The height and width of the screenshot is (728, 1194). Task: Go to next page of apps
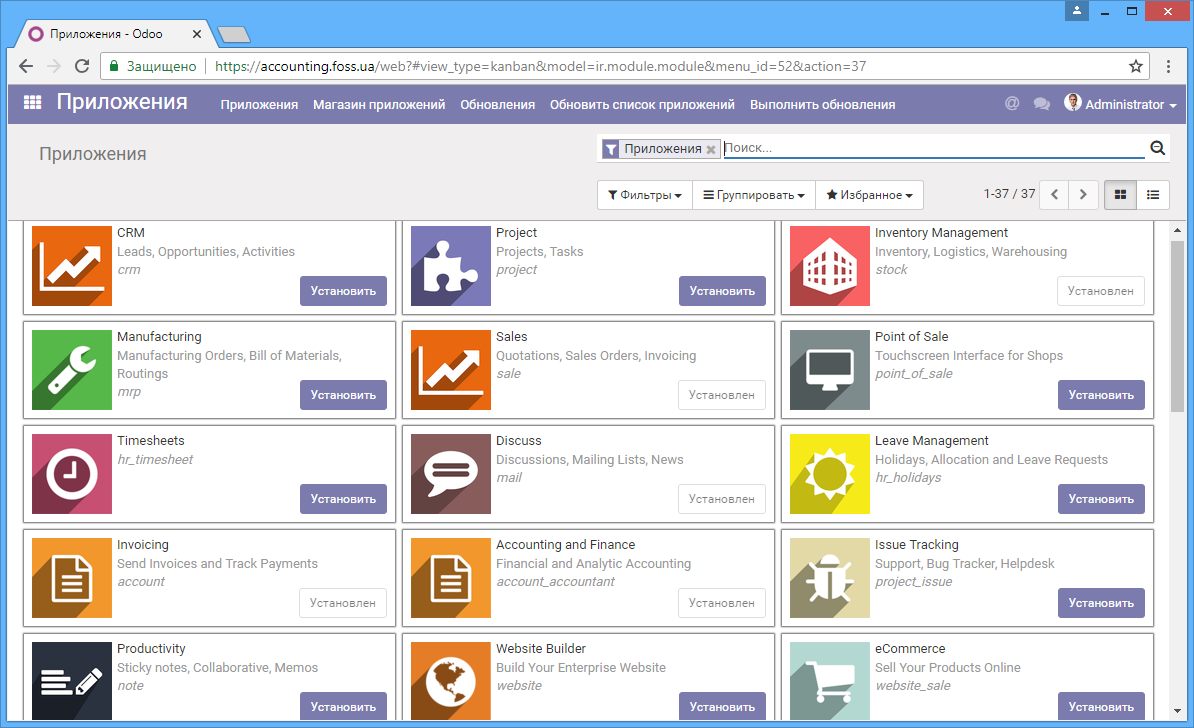tap(1083, 195)
